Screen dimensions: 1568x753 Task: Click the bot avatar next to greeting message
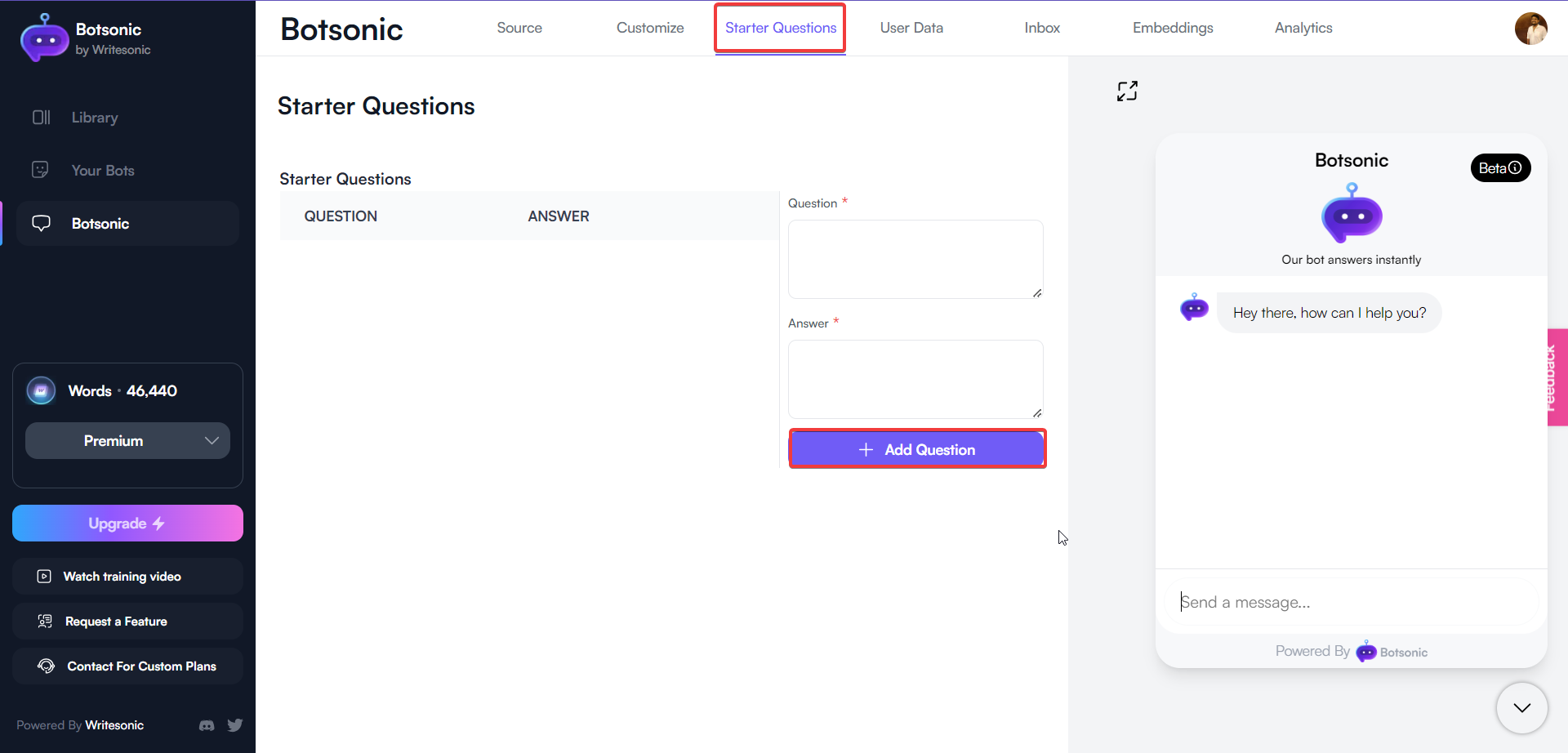click(x=1194, y=308)
